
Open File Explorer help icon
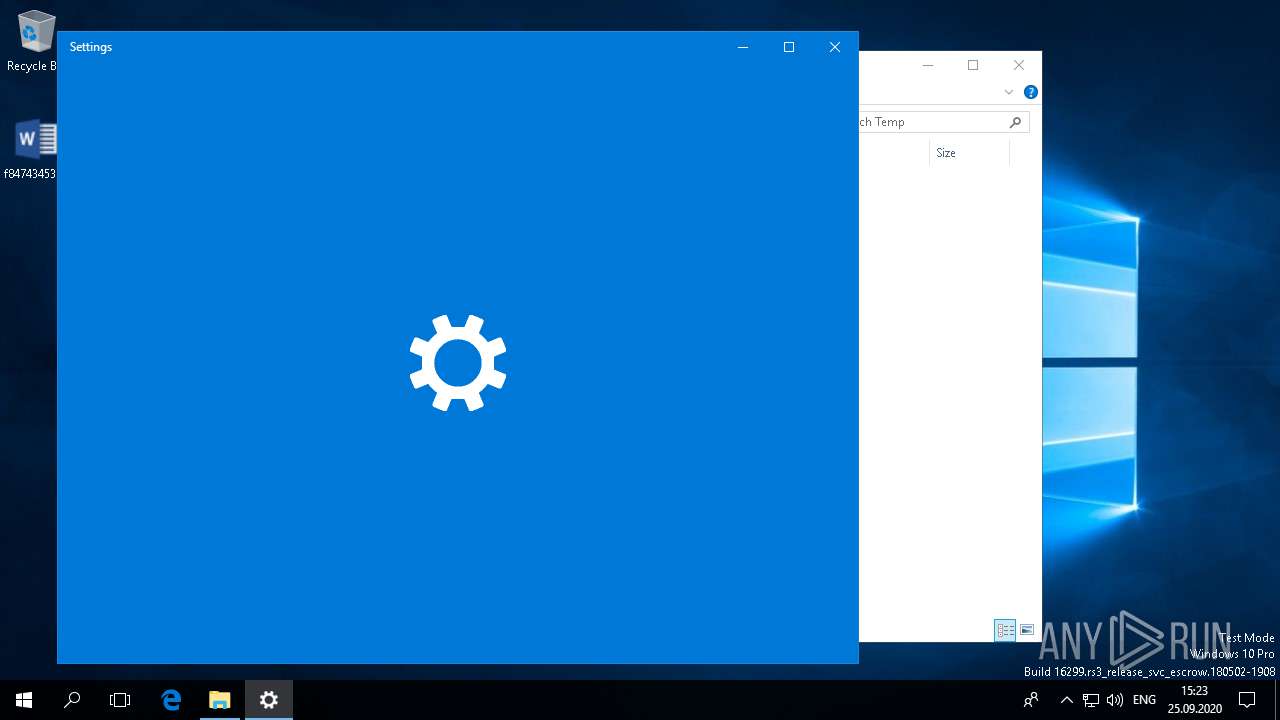[1031, 92]
